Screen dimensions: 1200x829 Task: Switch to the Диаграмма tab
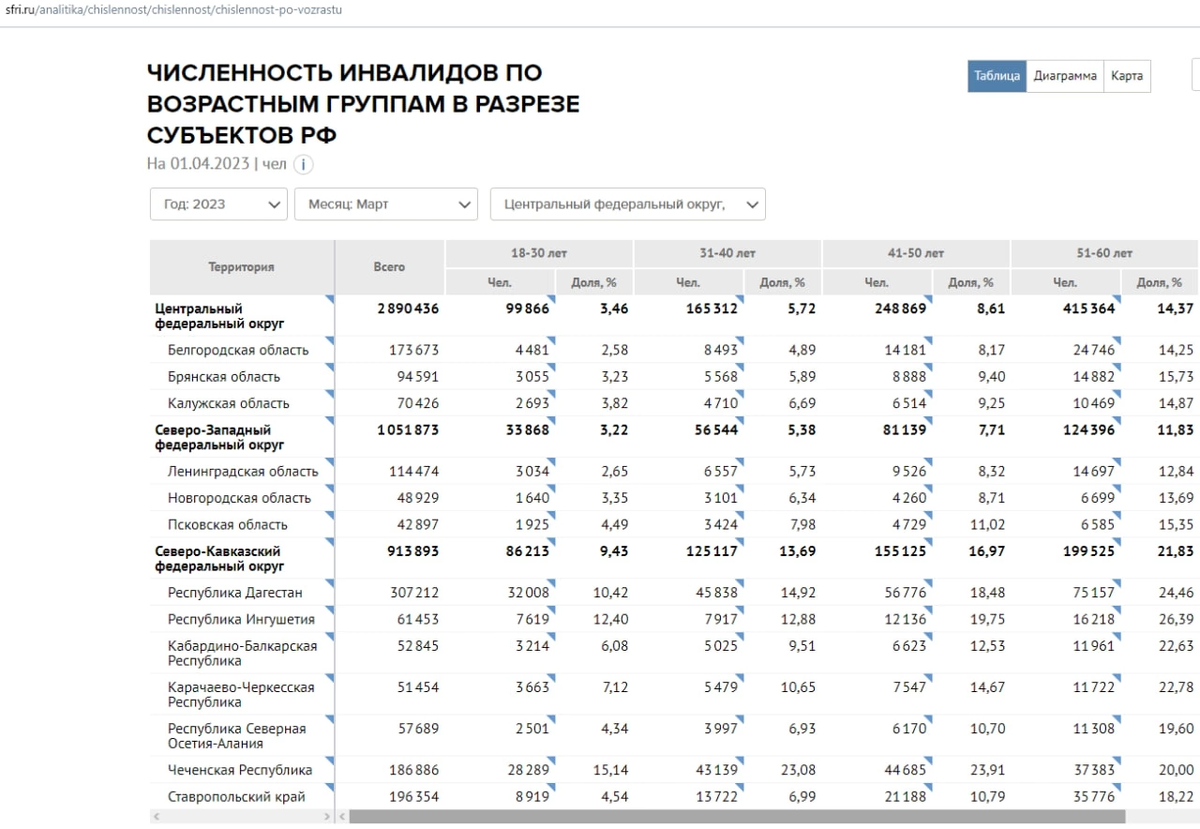point(1065,76)
